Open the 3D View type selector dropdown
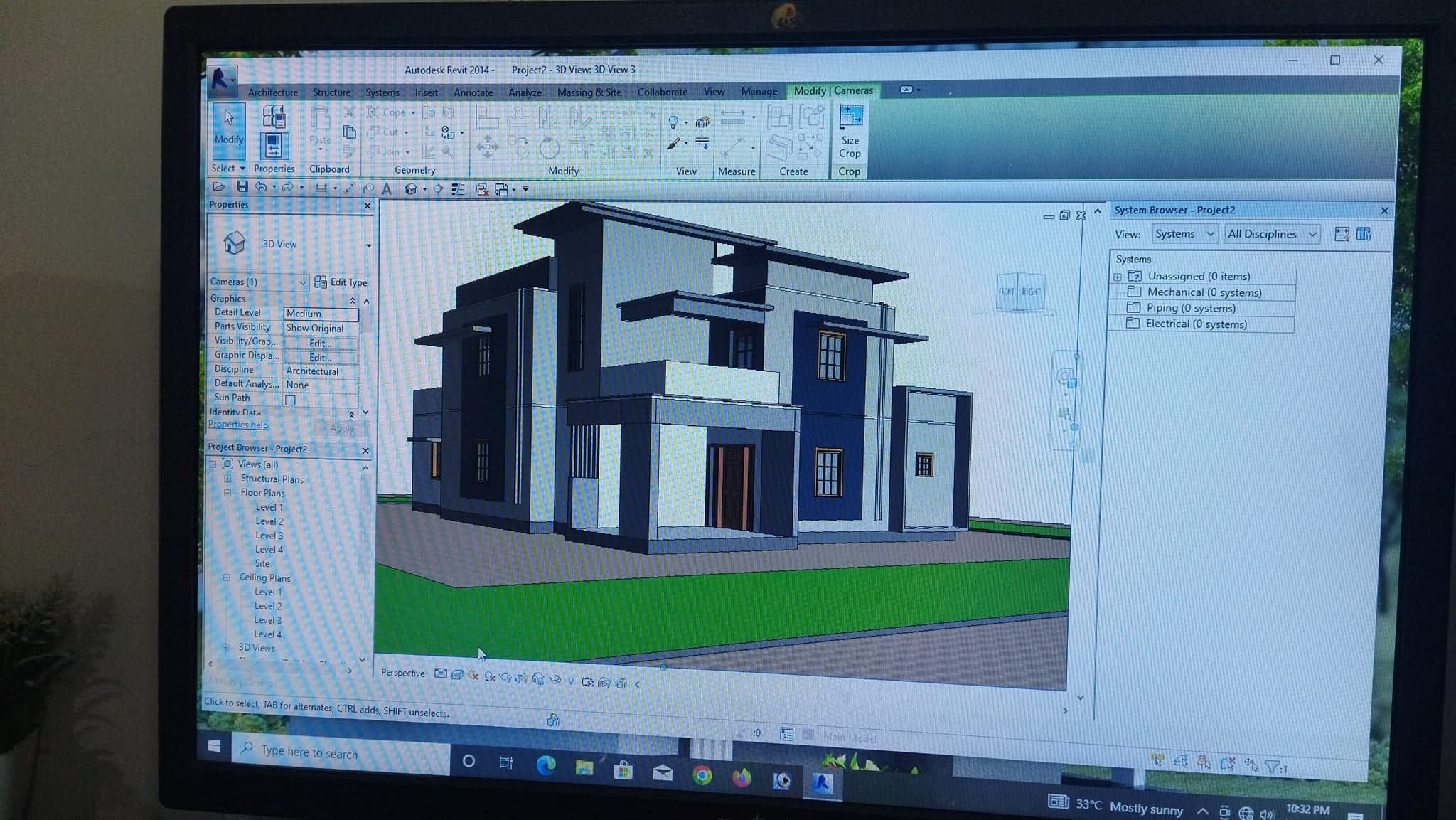This screenshot has height=820, width=1456. pyautogui.click(x=368, y=245)
